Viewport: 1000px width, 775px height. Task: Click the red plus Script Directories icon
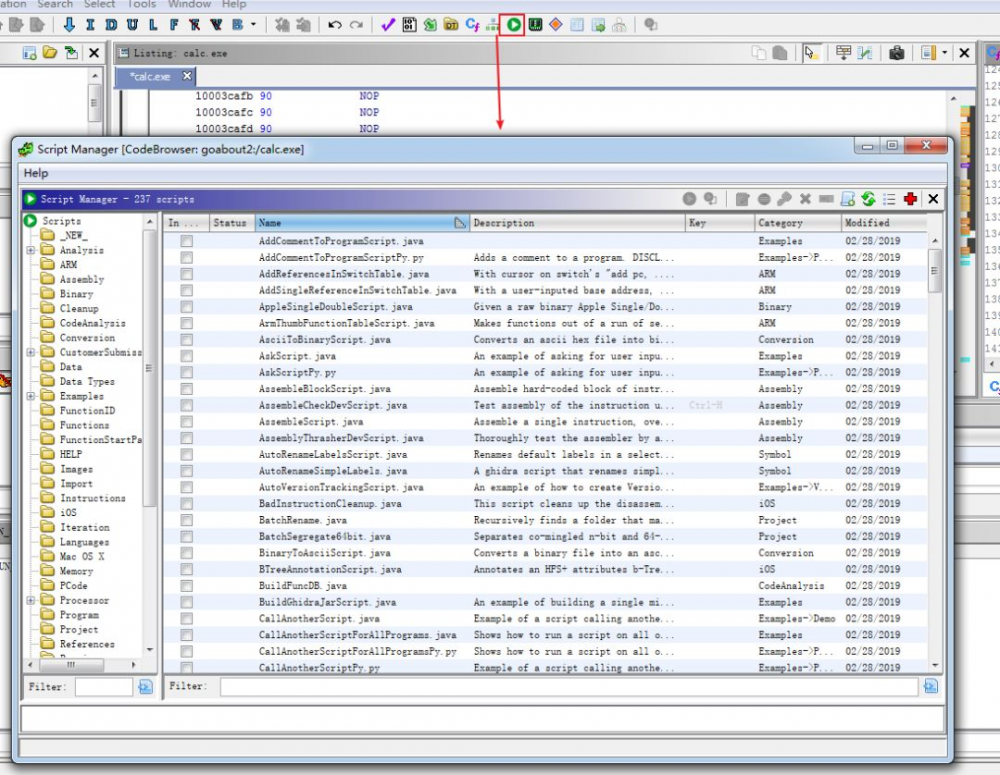coord(910,199)
